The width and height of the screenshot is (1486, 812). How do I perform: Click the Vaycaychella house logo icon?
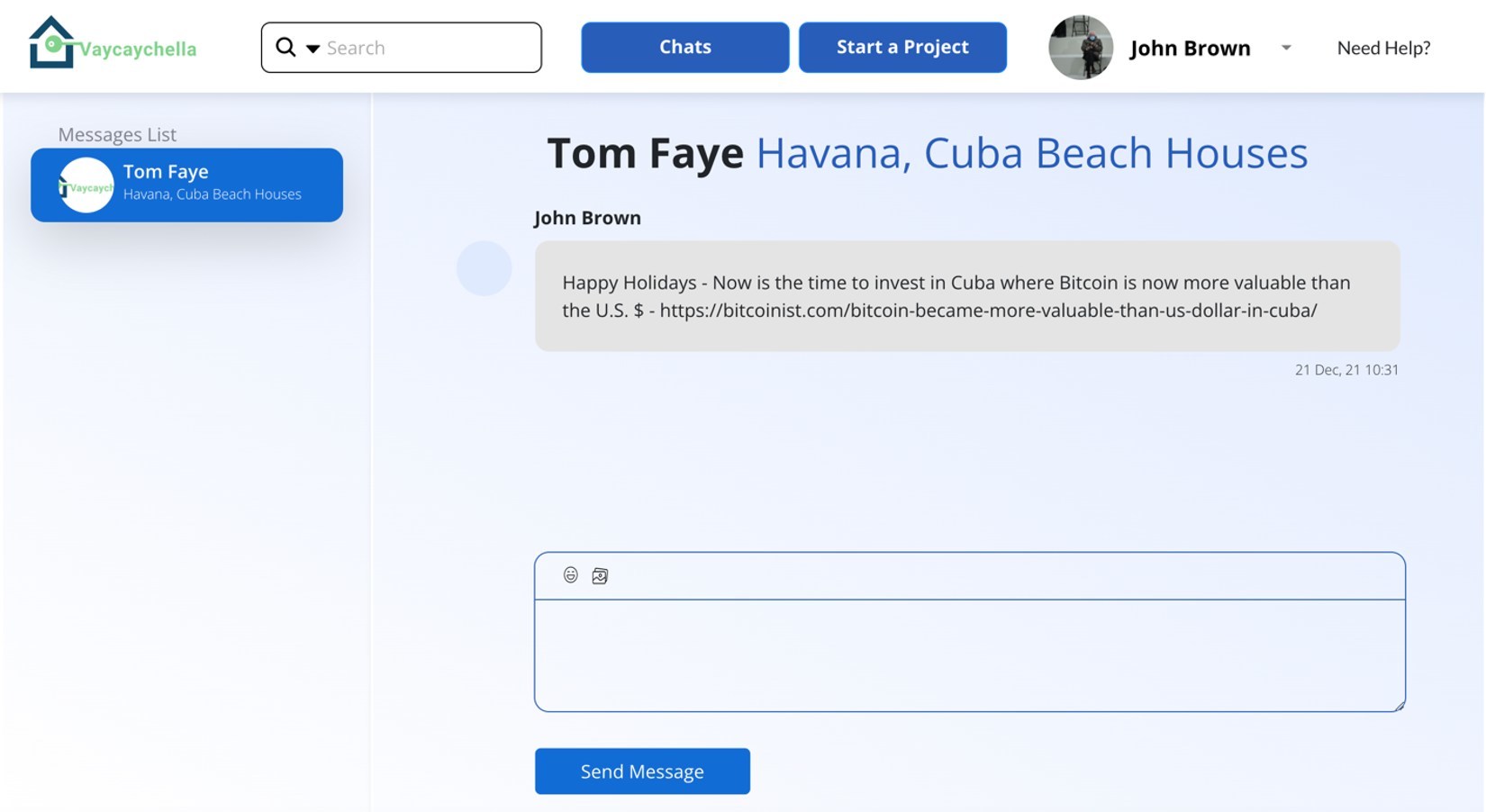pos(51,42)
